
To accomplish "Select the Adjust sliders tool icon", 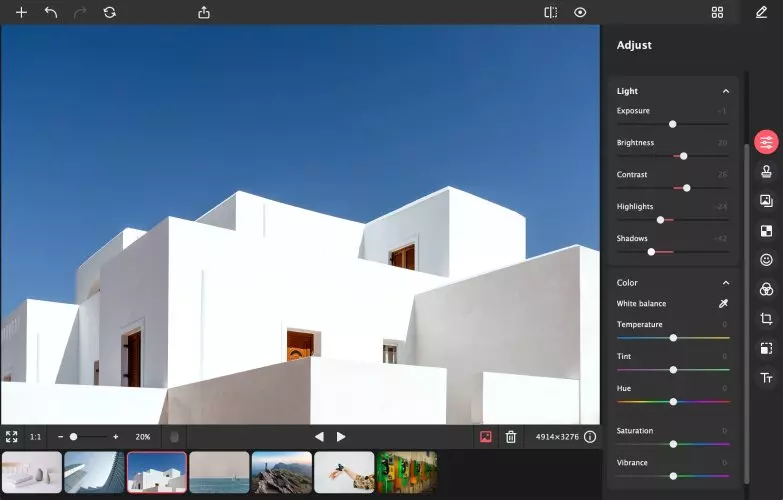I will tap(766, 142).
